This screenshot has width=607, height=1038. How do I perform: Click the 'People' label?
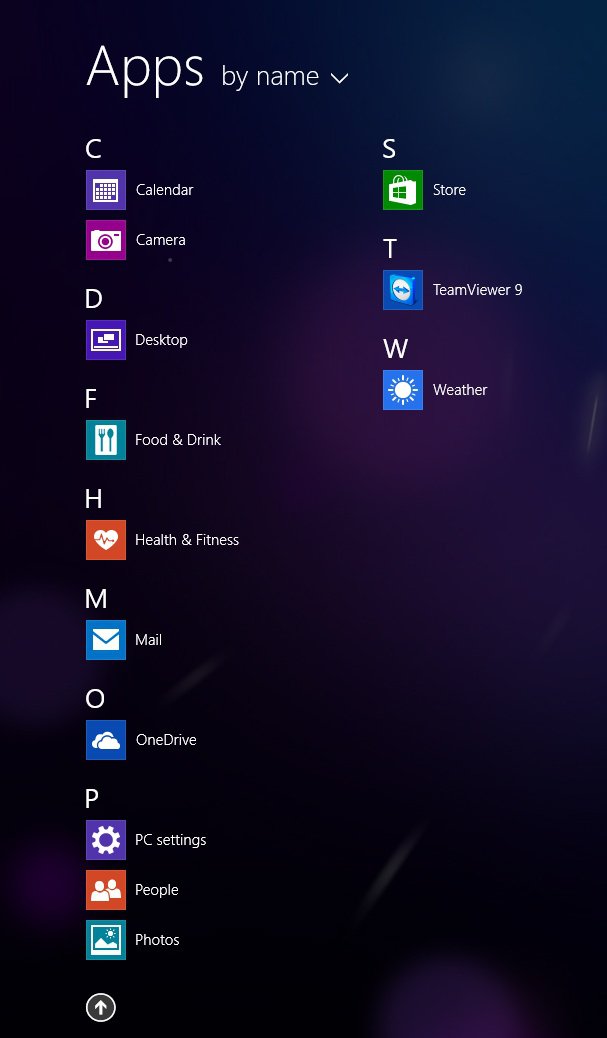point(156,890)
